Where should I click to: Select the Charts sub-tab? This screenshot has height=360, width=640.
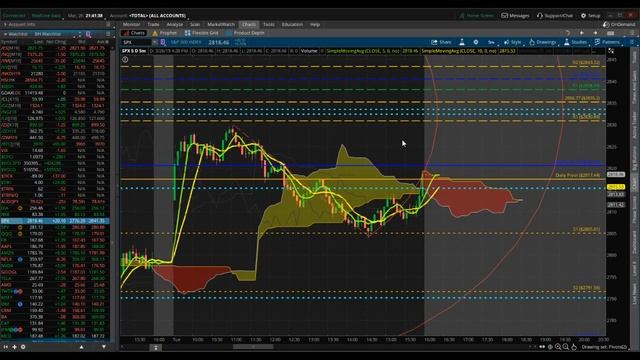134,33
